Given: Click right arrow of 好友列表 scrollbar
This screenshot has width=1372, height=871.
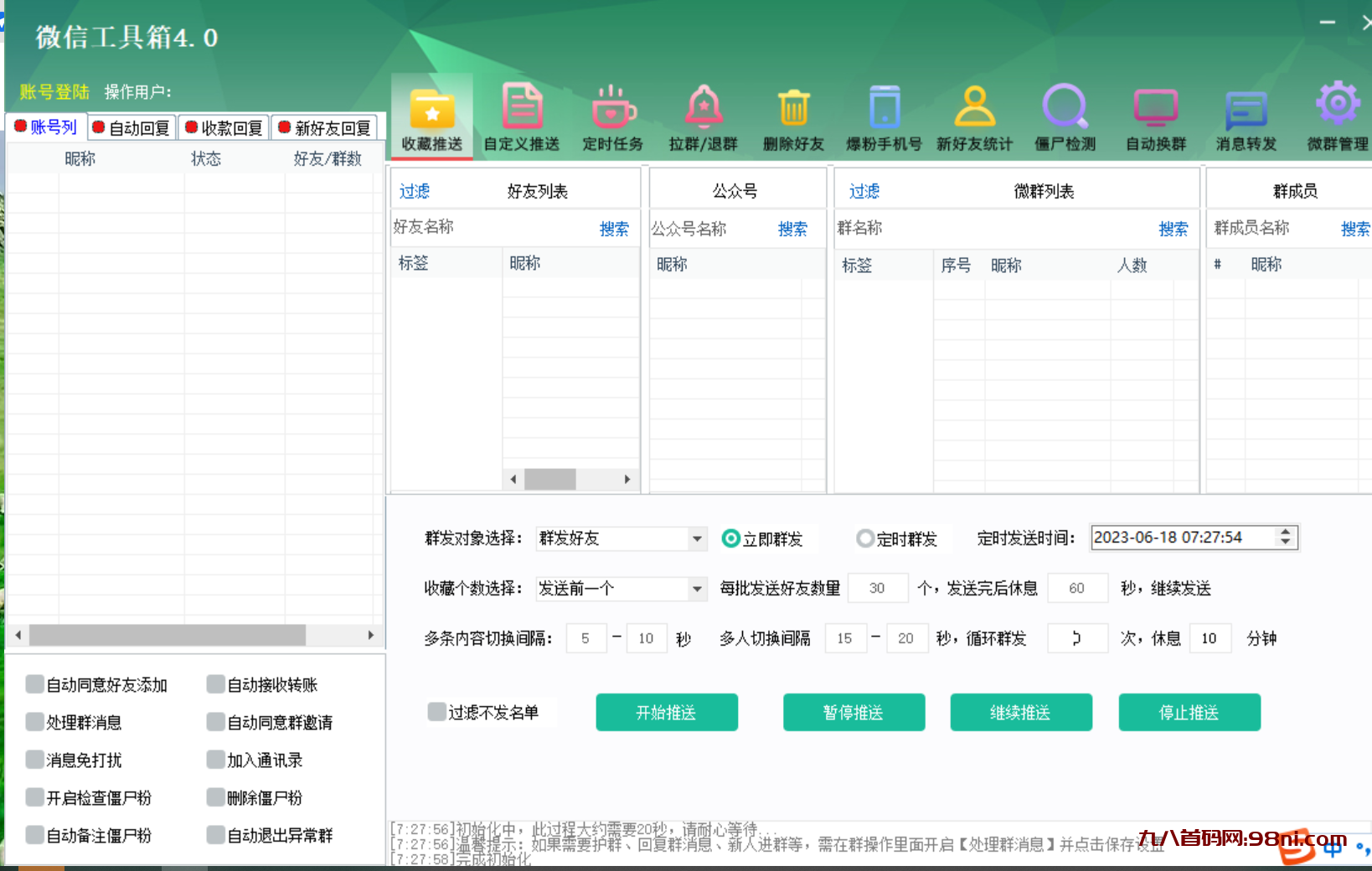Looking at the screenshot, I should [627, 479].
